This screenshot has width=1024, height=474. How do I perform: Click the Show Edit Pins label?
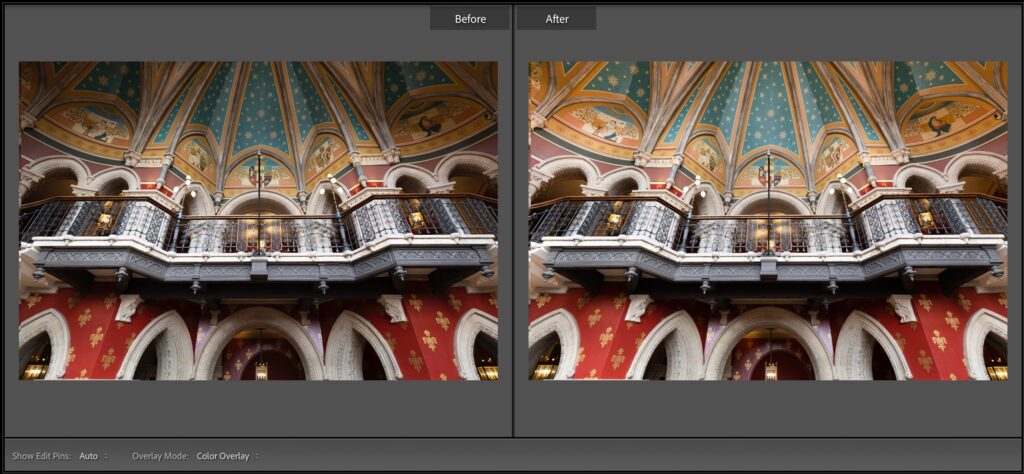[43, 456]
